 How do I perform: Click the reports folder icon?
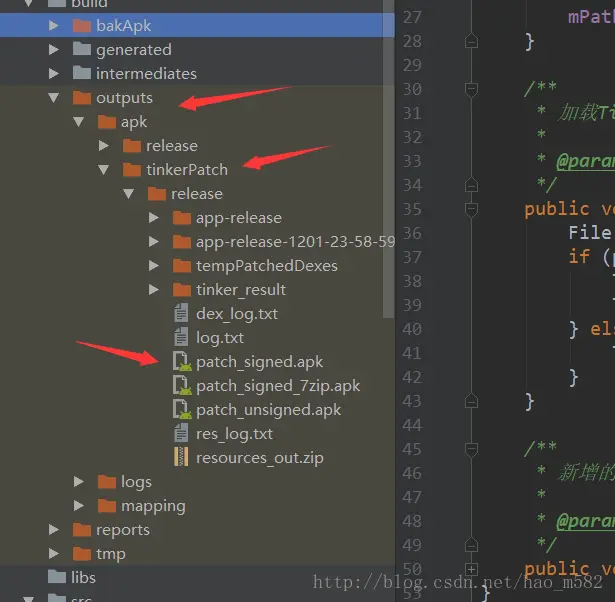click(x=82, y=530)
